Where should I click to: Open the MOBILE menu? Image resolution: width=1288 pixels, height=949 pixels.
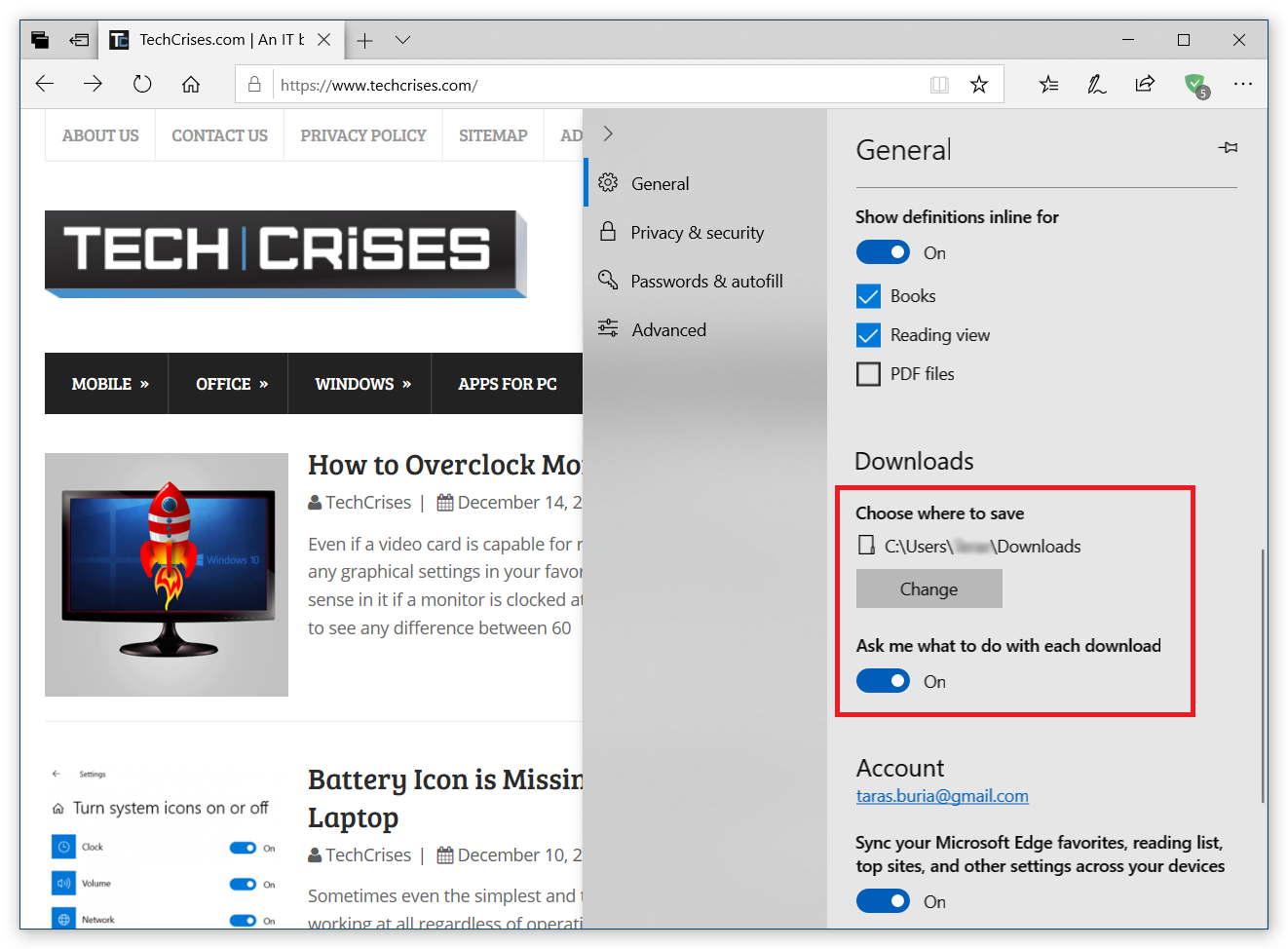coord(109,384)
